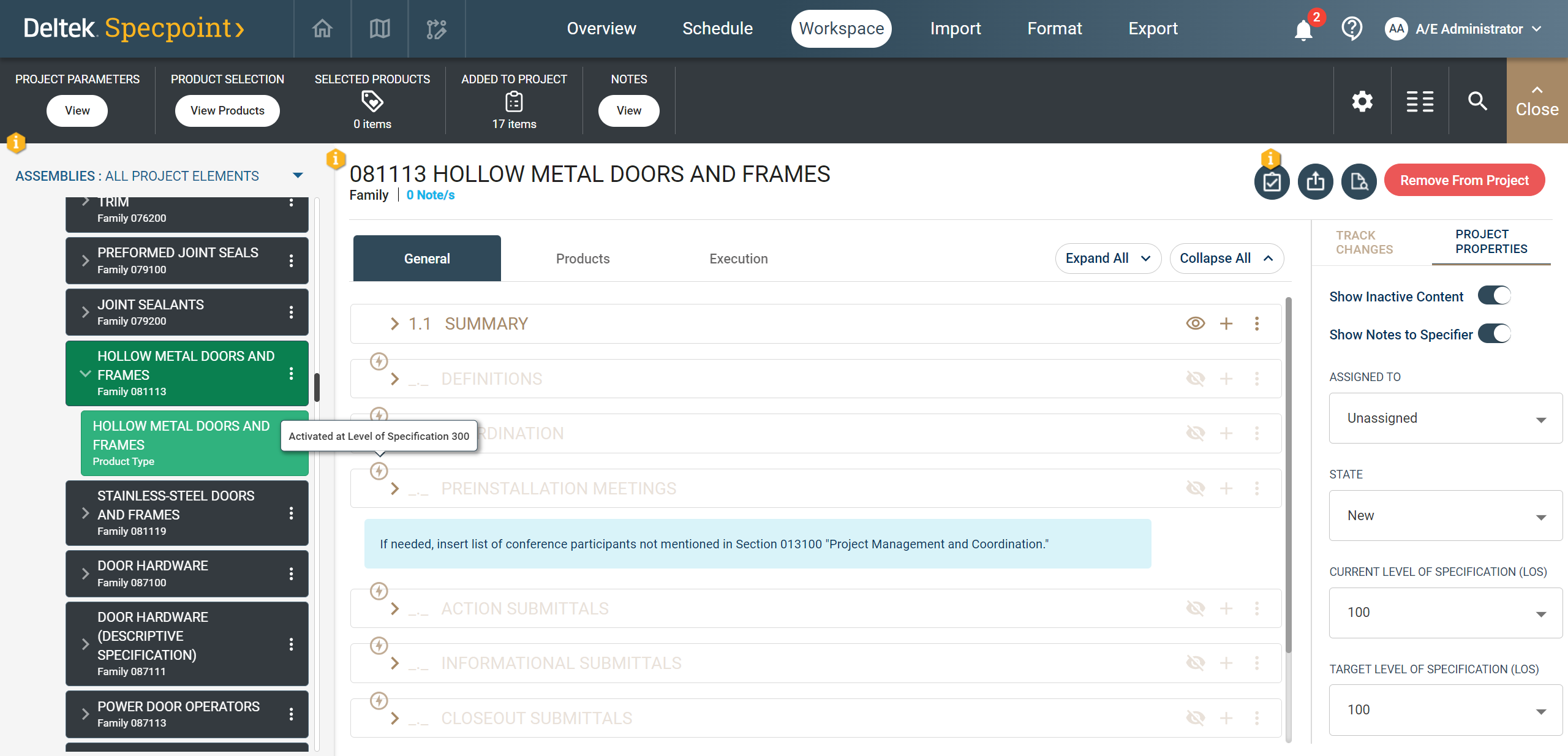Click the home icon in the top bar
Viewport: 1568px width, 756px height.
pyautogui.click(x=322, y=29)
